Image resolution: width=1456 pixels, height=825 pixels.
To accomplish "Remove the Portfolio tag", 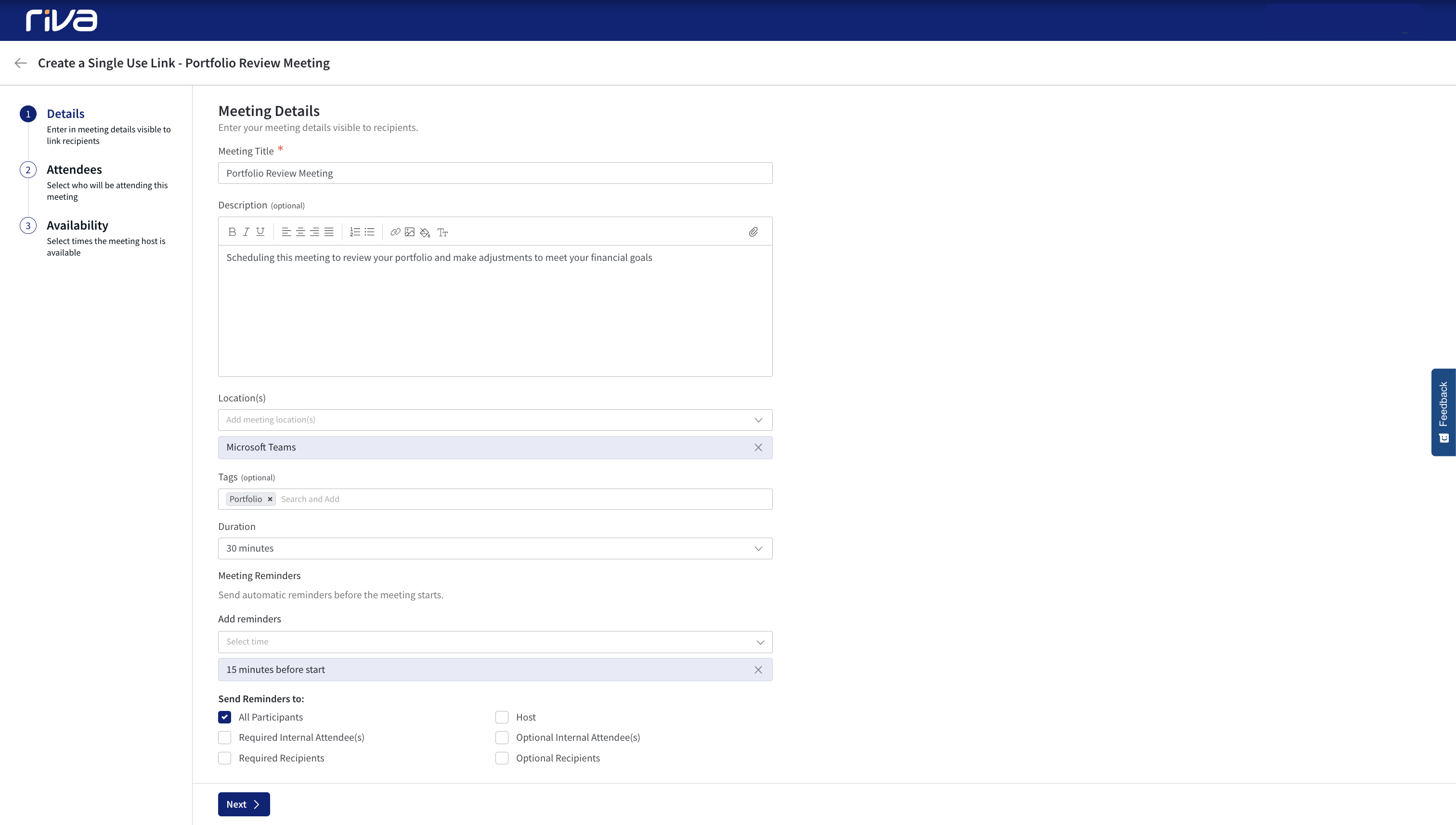I will [270, 499].
